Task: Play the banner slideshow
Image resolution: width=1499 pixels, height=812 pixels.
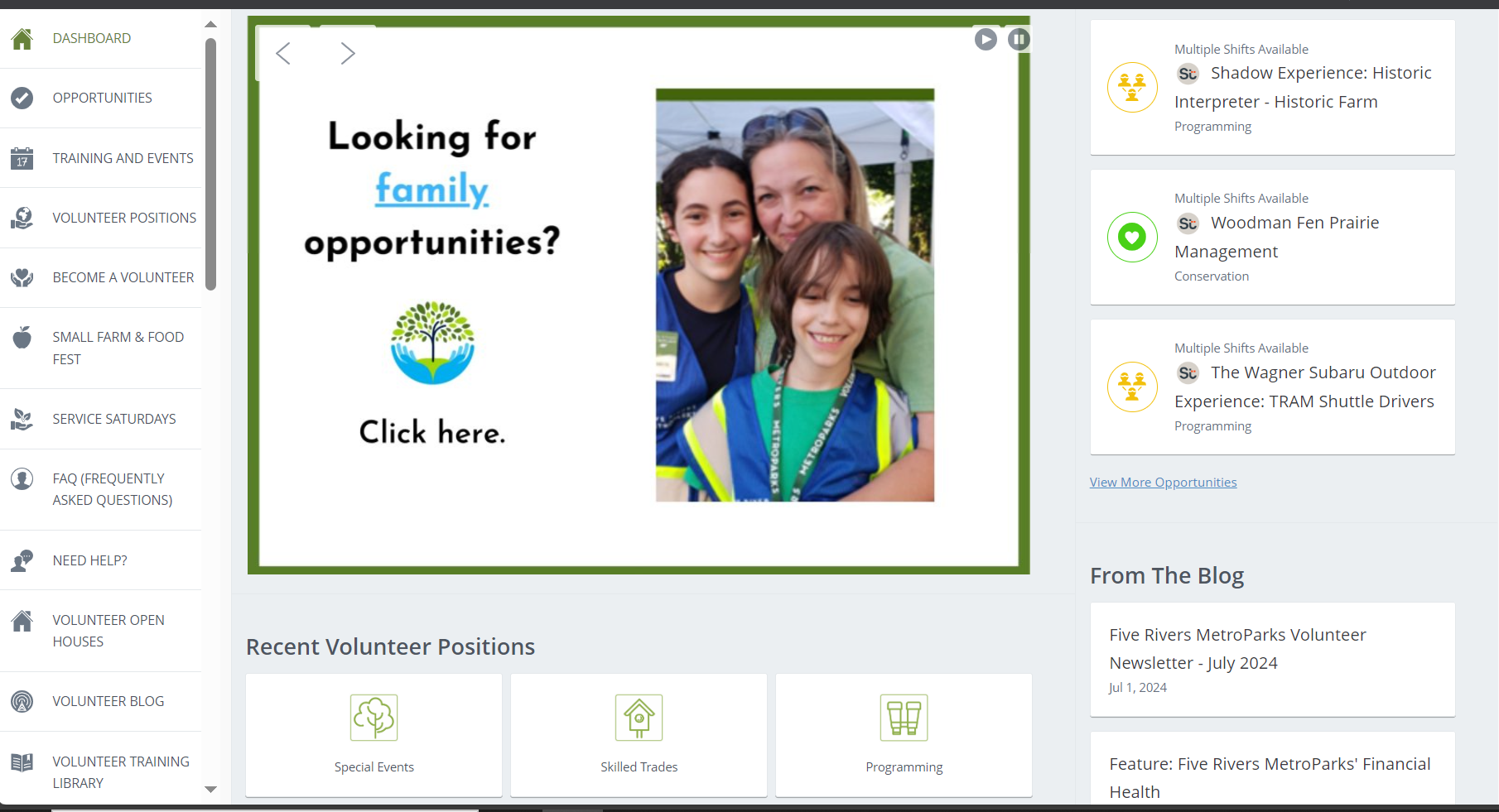Action: pyautogui.click(x=986, y=39)
